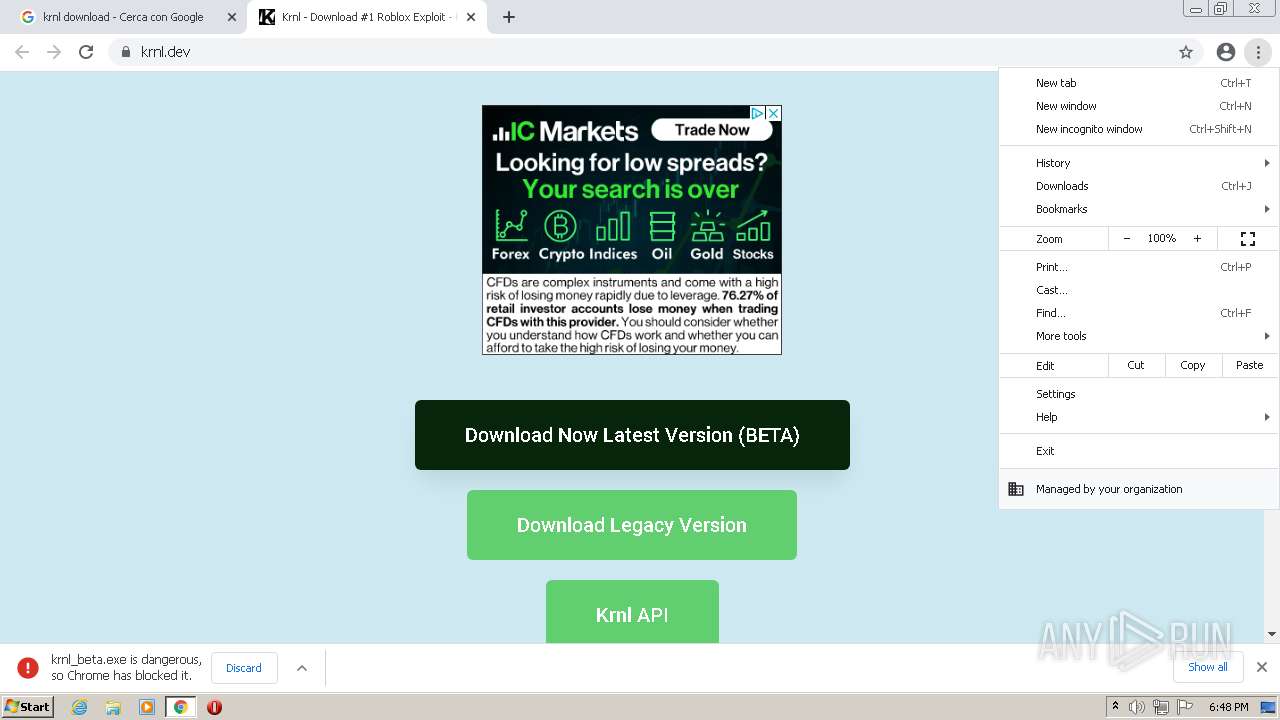This screenshot has width=1280, height=720.
Task: Click Copy in the Edit row
Action: click(x=1193, y=365)
